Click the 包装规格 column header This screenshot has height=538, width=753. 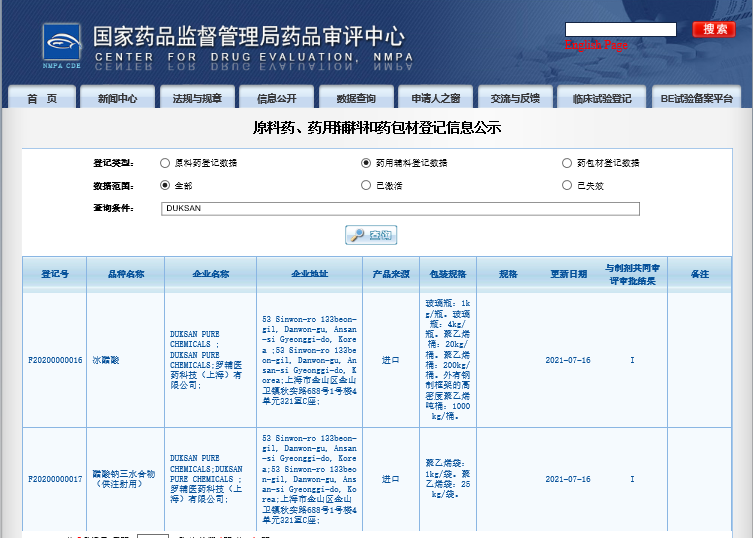coord(448,274)
